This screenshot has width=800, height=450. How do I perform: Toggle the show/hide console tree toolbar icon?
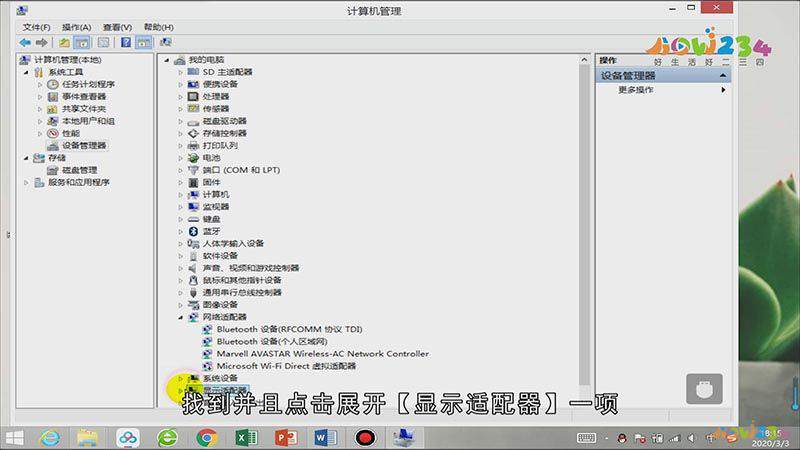(x=82, y=42)
